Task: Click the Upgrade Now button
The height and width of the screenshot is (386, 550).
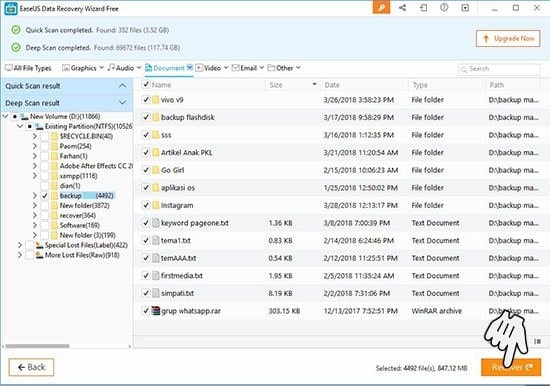Action: [508, 39]
